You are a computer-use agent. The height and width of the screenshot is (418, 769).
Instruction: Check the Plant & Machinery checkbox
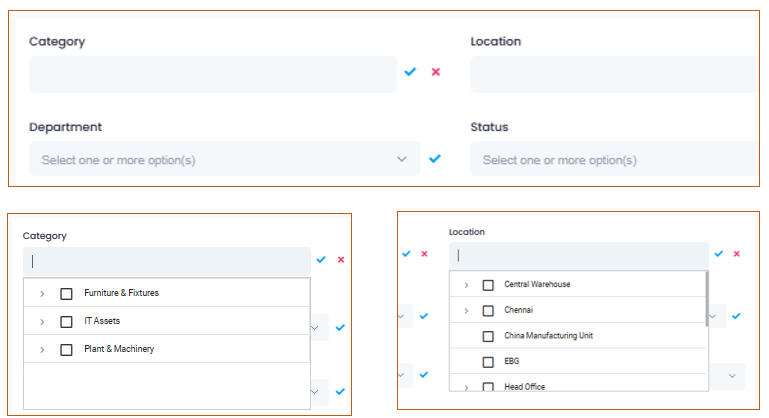66,349
